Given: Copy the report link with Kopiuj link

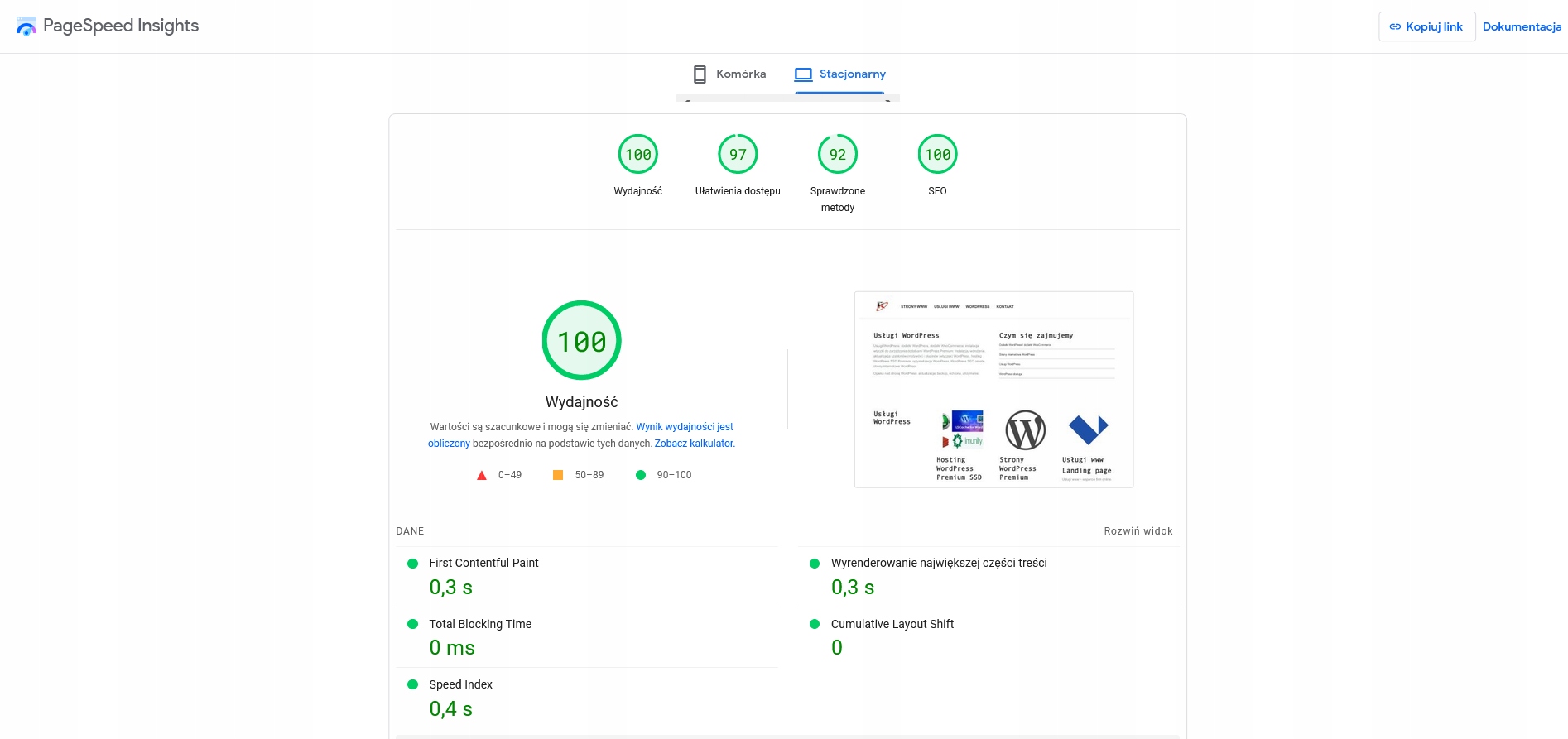Looking at the screenshot, I should pos(1426,26).
